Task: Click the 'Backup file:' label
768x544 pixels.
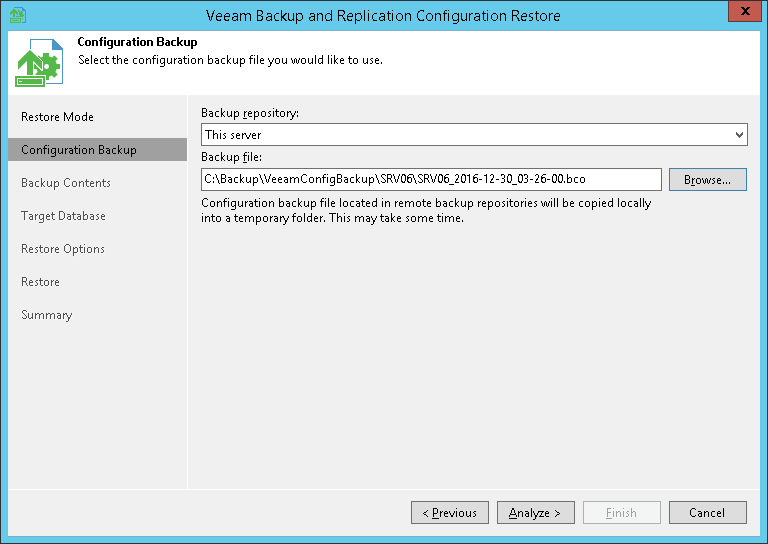Action: coord(232,157)
